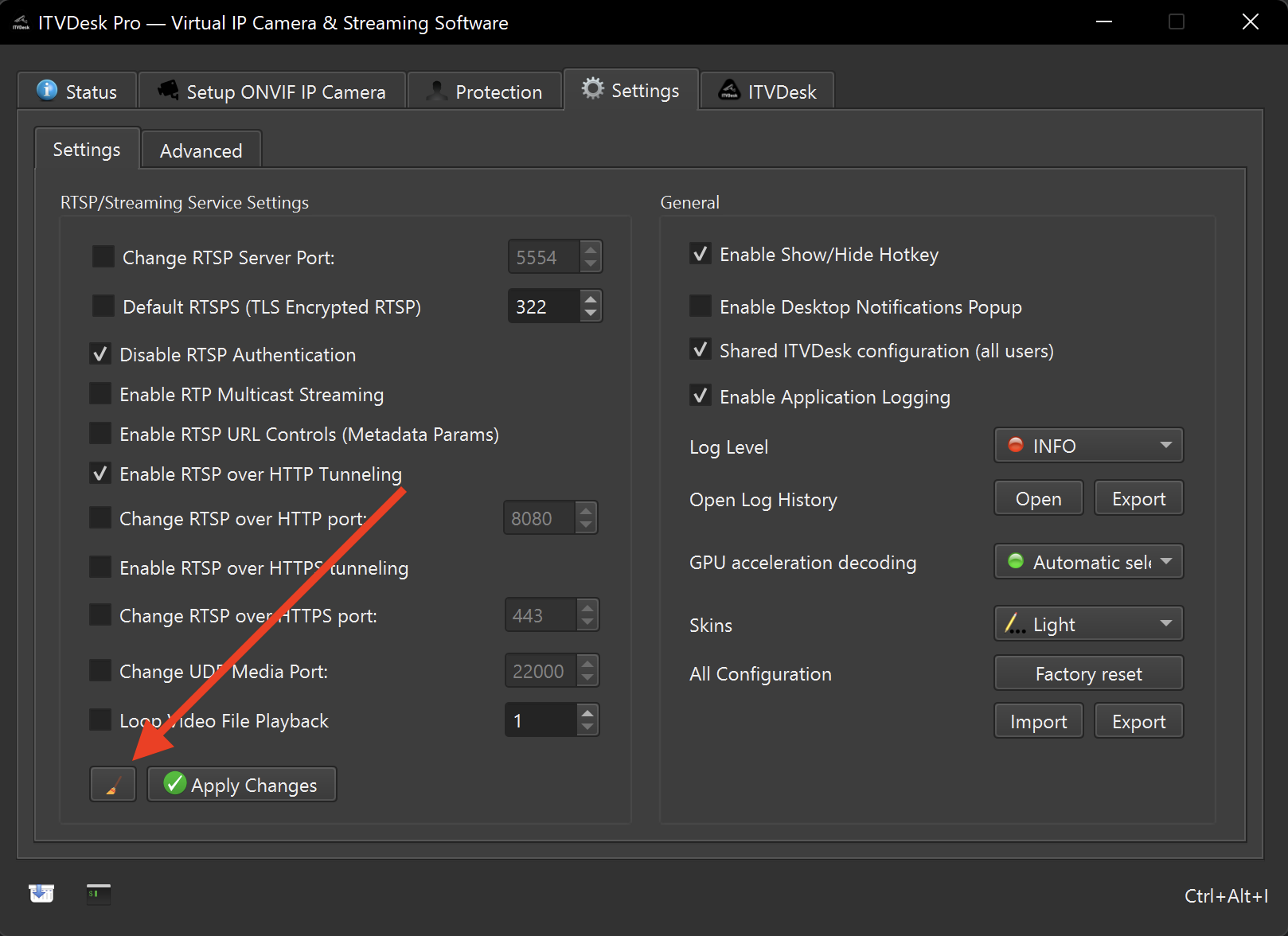1288x936 pixels.
Task: Open the GPU acceleration decoding dropdown
Action: point(1088,562)
